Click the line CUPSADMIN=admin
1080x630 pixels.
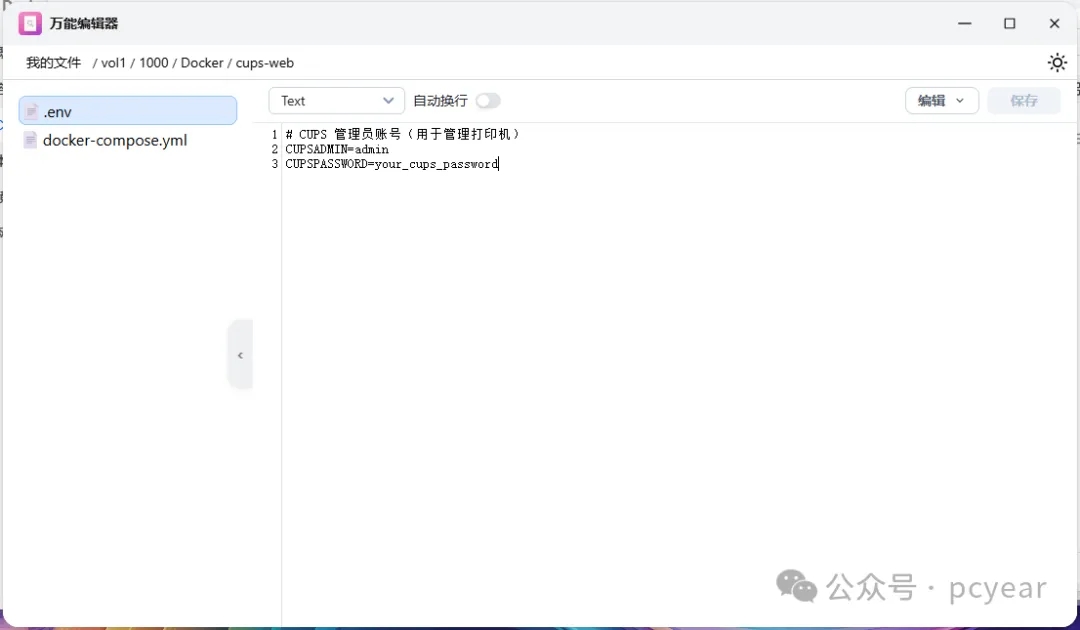pos(337,149)
